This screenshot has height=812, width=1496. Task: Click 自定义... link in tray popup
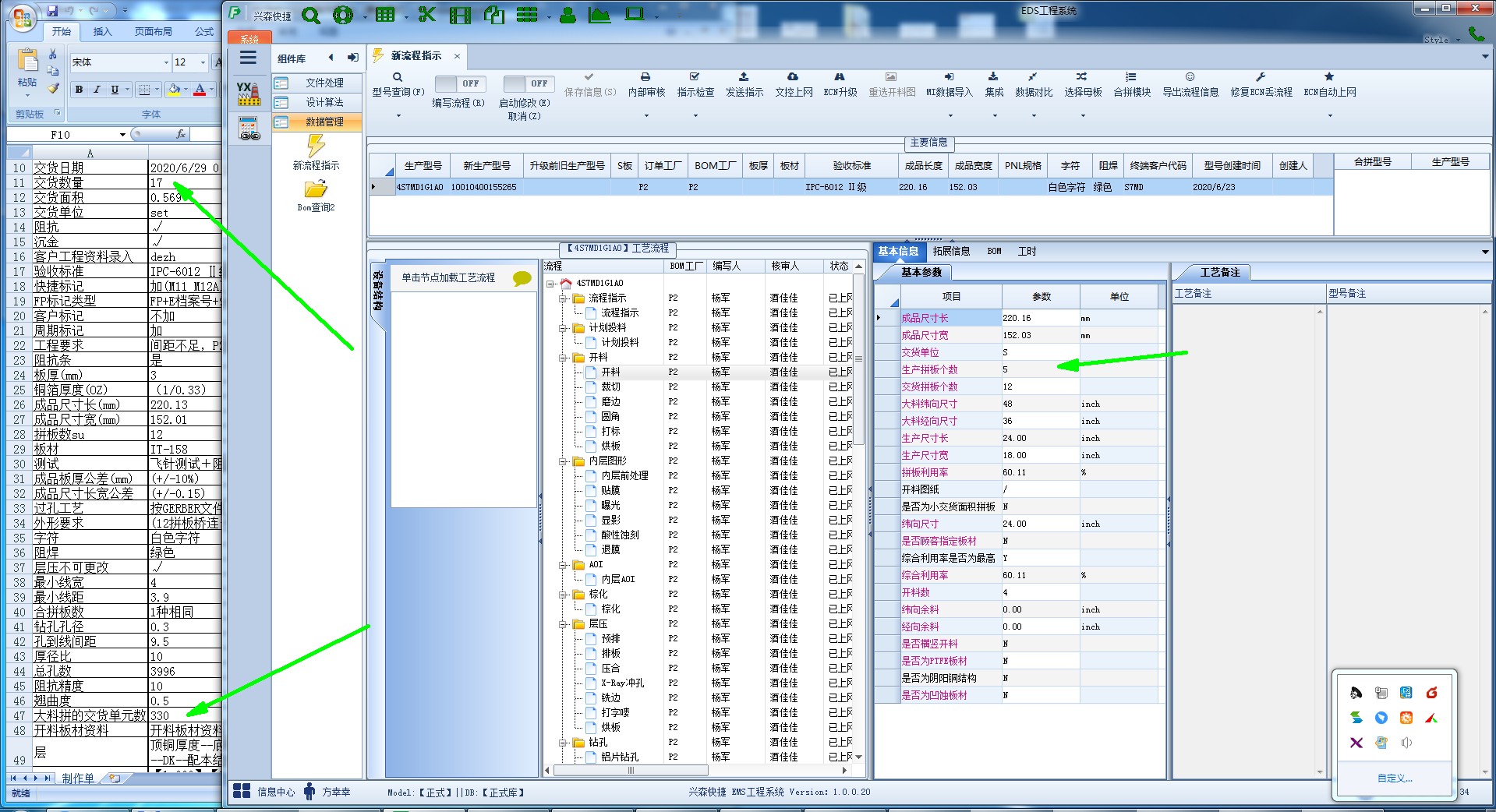point(1395,778)
